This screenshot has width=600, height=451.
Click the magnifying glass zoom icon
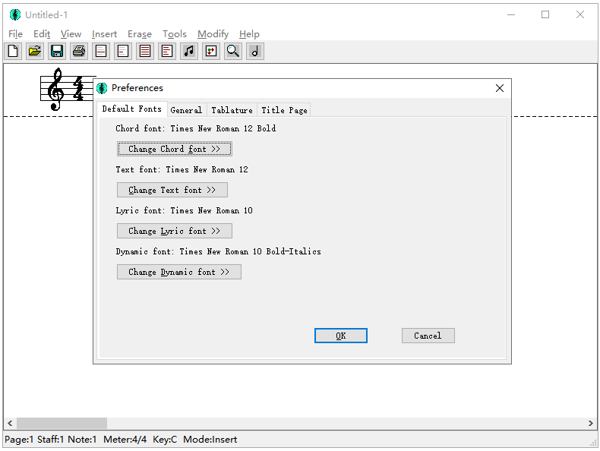pos(233,51)
